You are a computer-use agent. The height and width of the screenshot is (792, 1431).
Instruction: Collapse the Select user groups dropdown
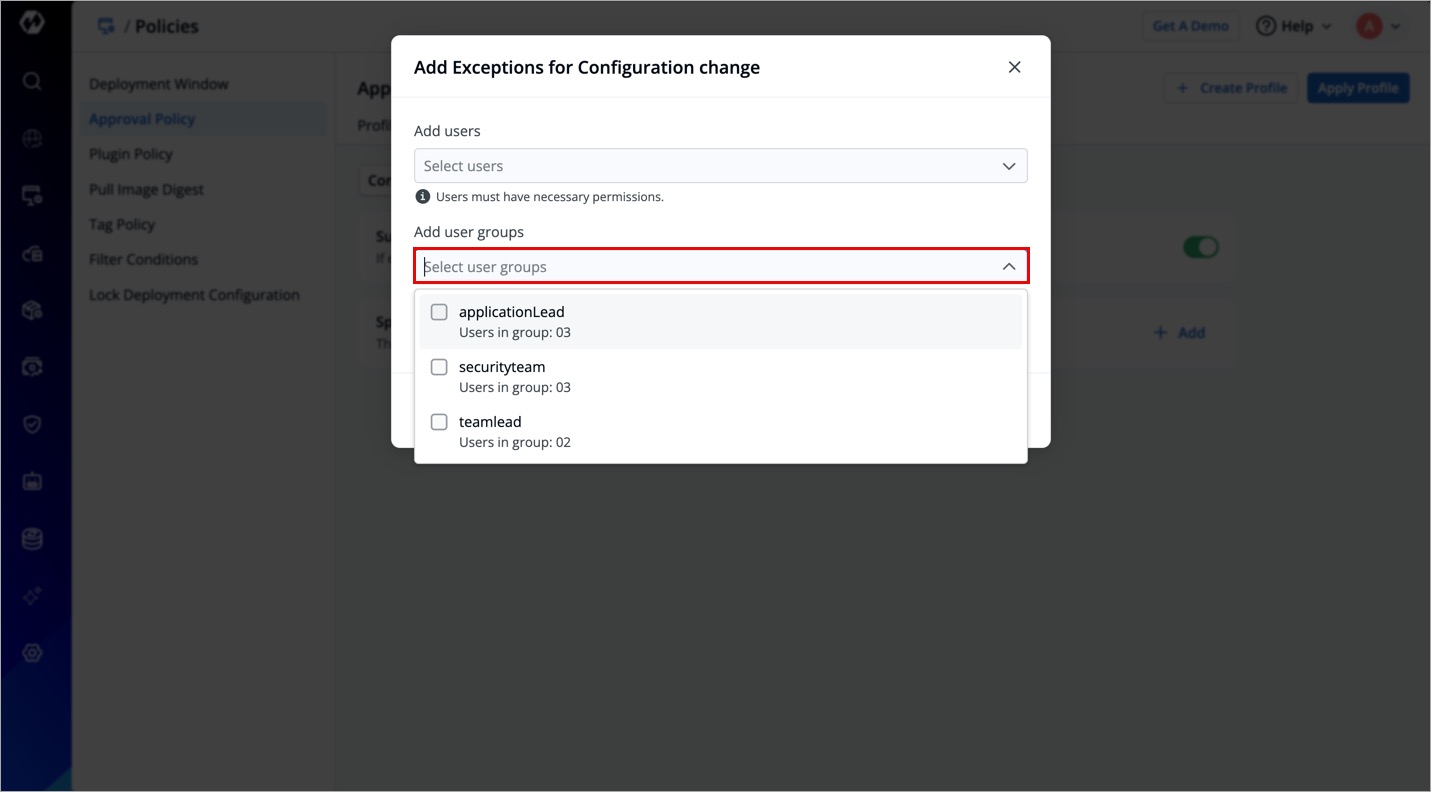point(1009,267)
